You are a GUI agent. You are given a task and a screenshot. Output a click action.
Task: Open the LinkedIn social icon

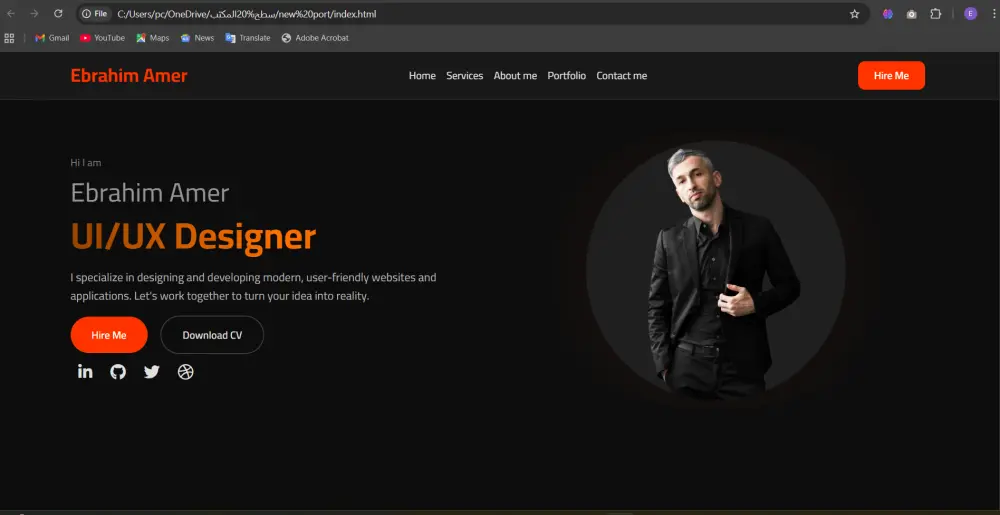coord(85,372)
